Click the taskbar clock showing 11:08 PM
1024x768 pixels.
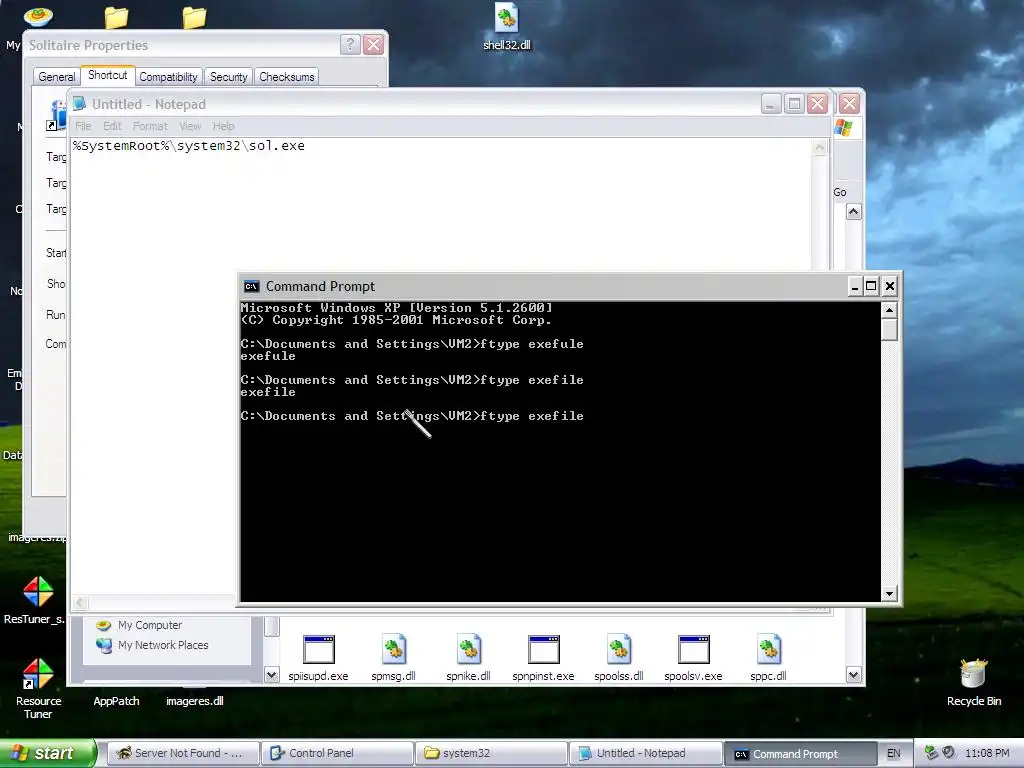[987, 754]
